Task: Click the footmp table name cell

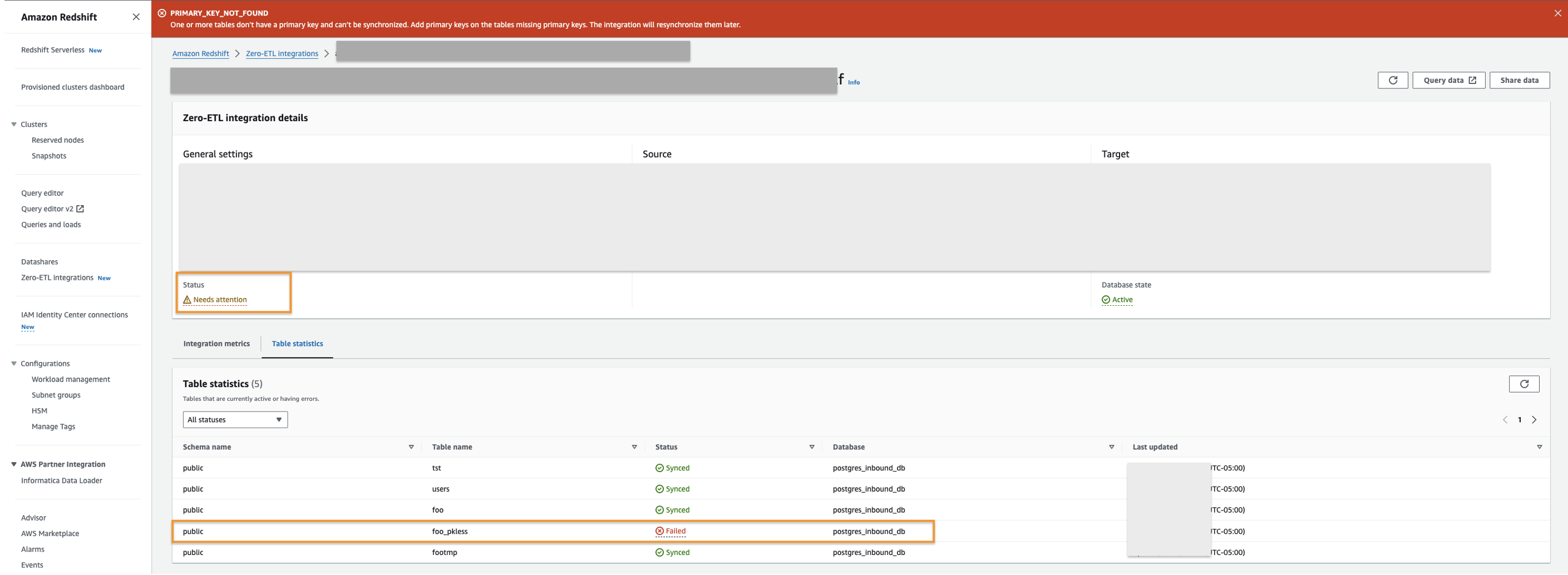Action: (445, 553)
